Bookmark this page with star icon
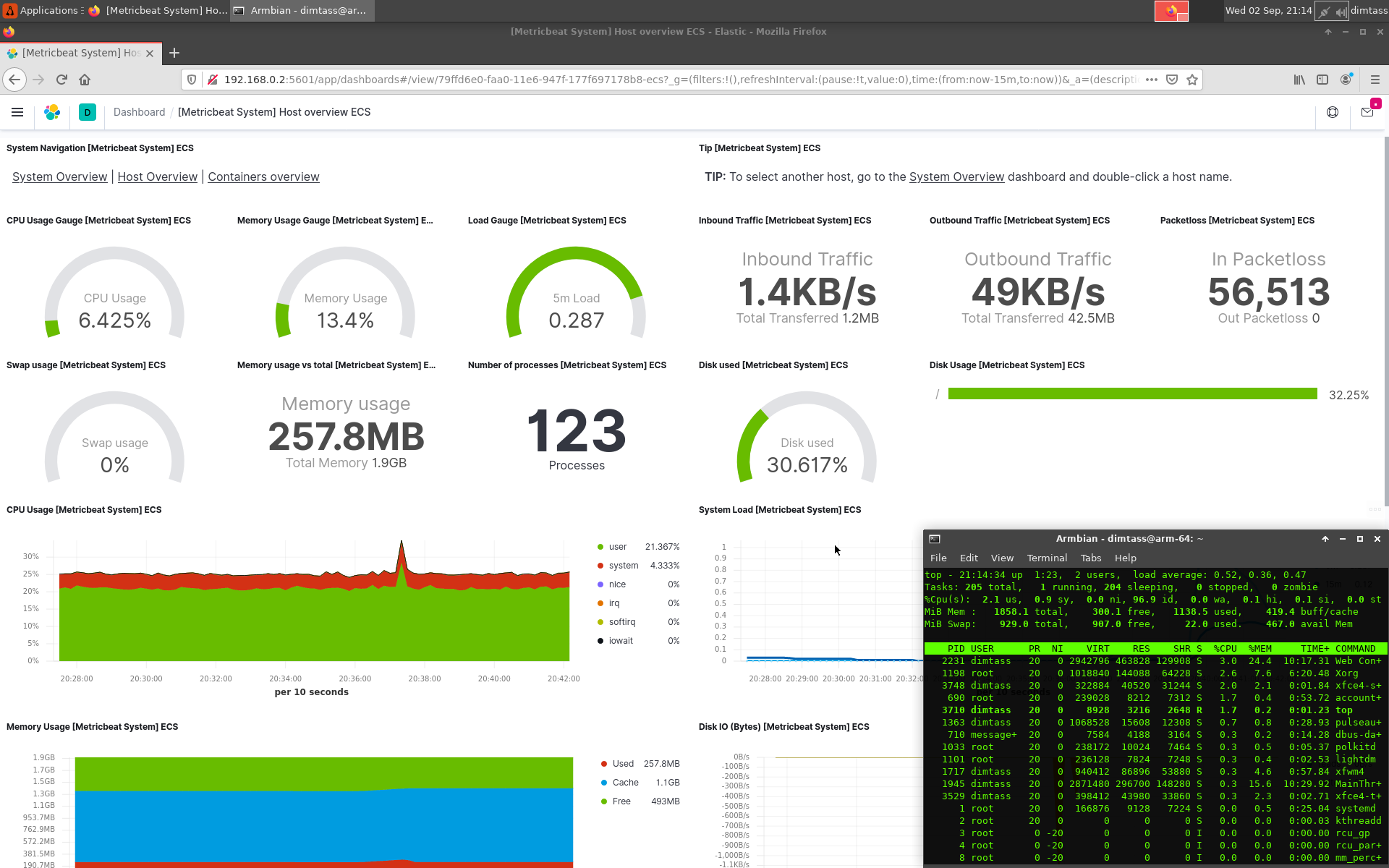Viewport: 1389px width, 868px height. [x=1192, y=80]
